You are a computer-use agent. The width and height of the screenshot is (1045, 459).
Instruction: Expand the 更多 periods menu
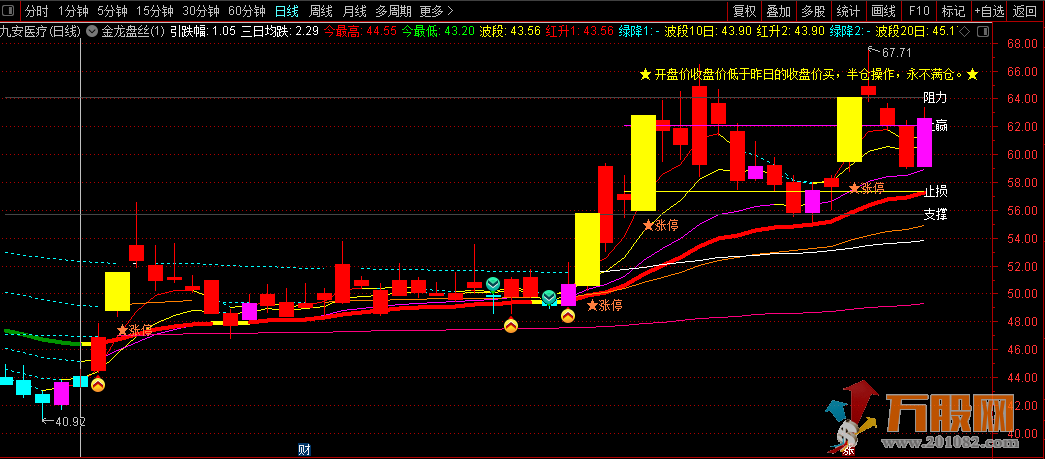point(436,11)
